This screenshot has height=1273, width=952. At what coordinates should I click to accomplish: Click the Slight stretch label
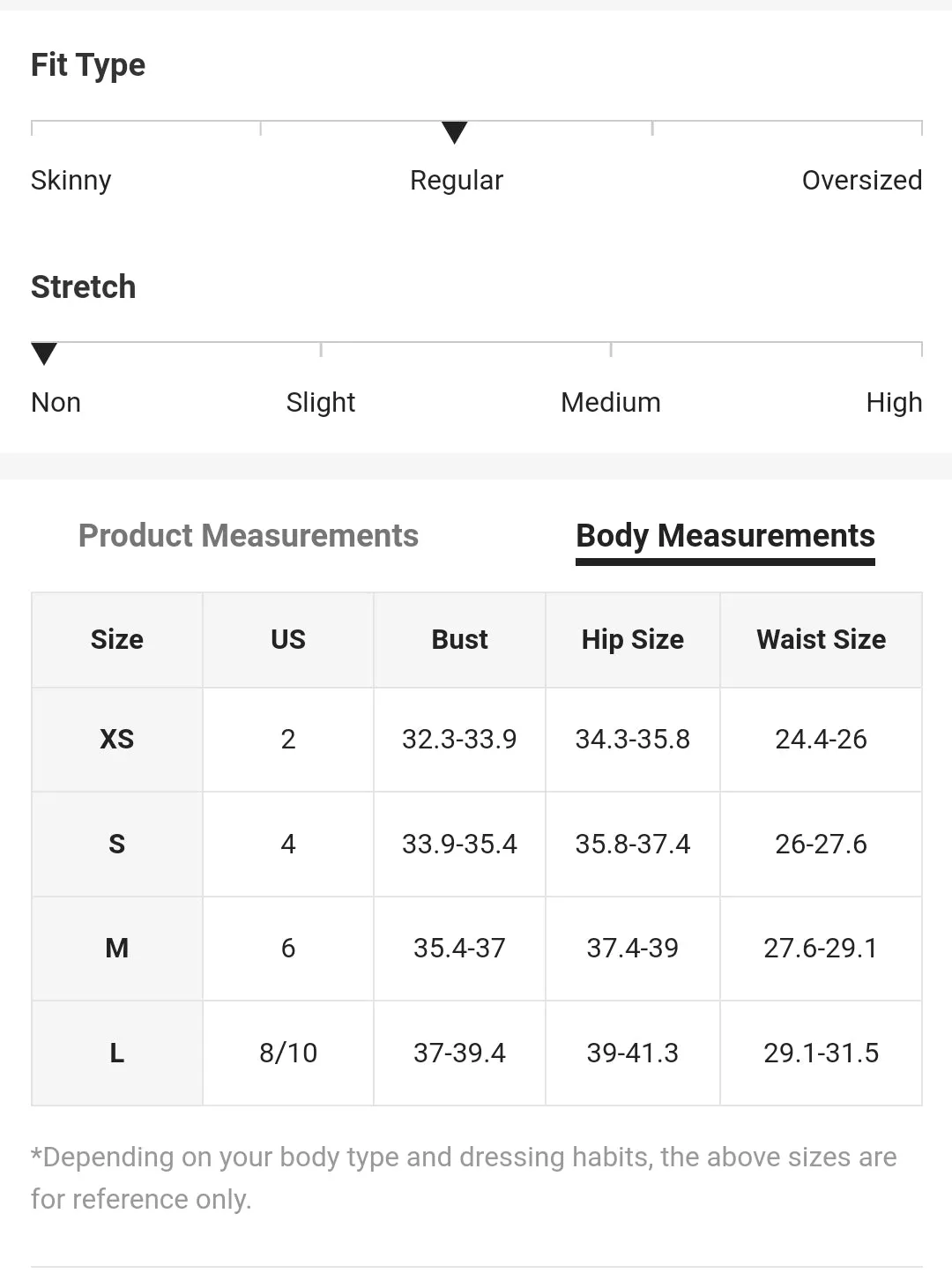(x=320, y=403)
